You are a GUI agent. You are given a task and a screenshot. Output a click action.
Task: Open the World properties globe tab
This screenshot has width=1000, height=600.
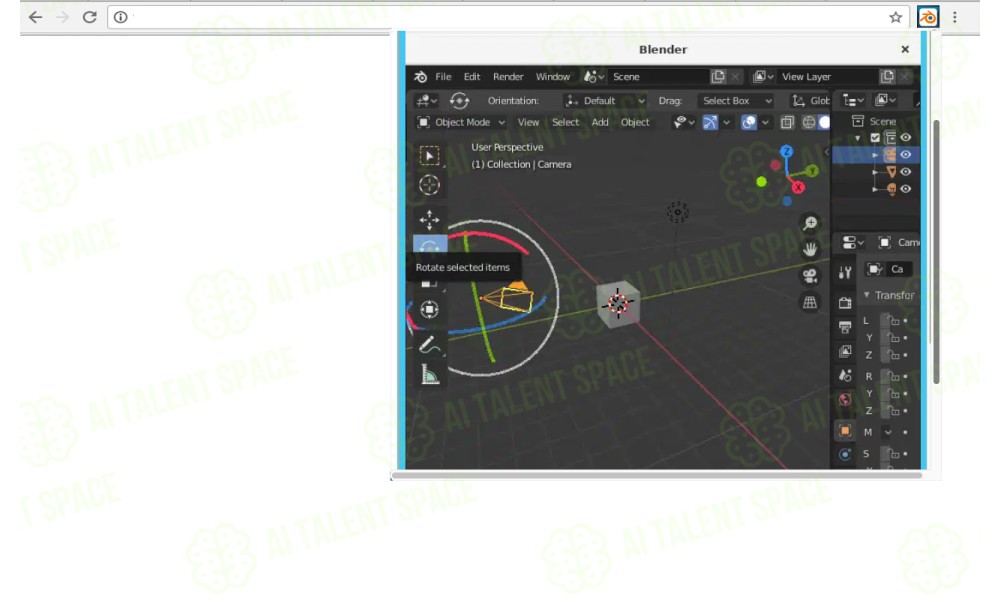tap(845, 400)
